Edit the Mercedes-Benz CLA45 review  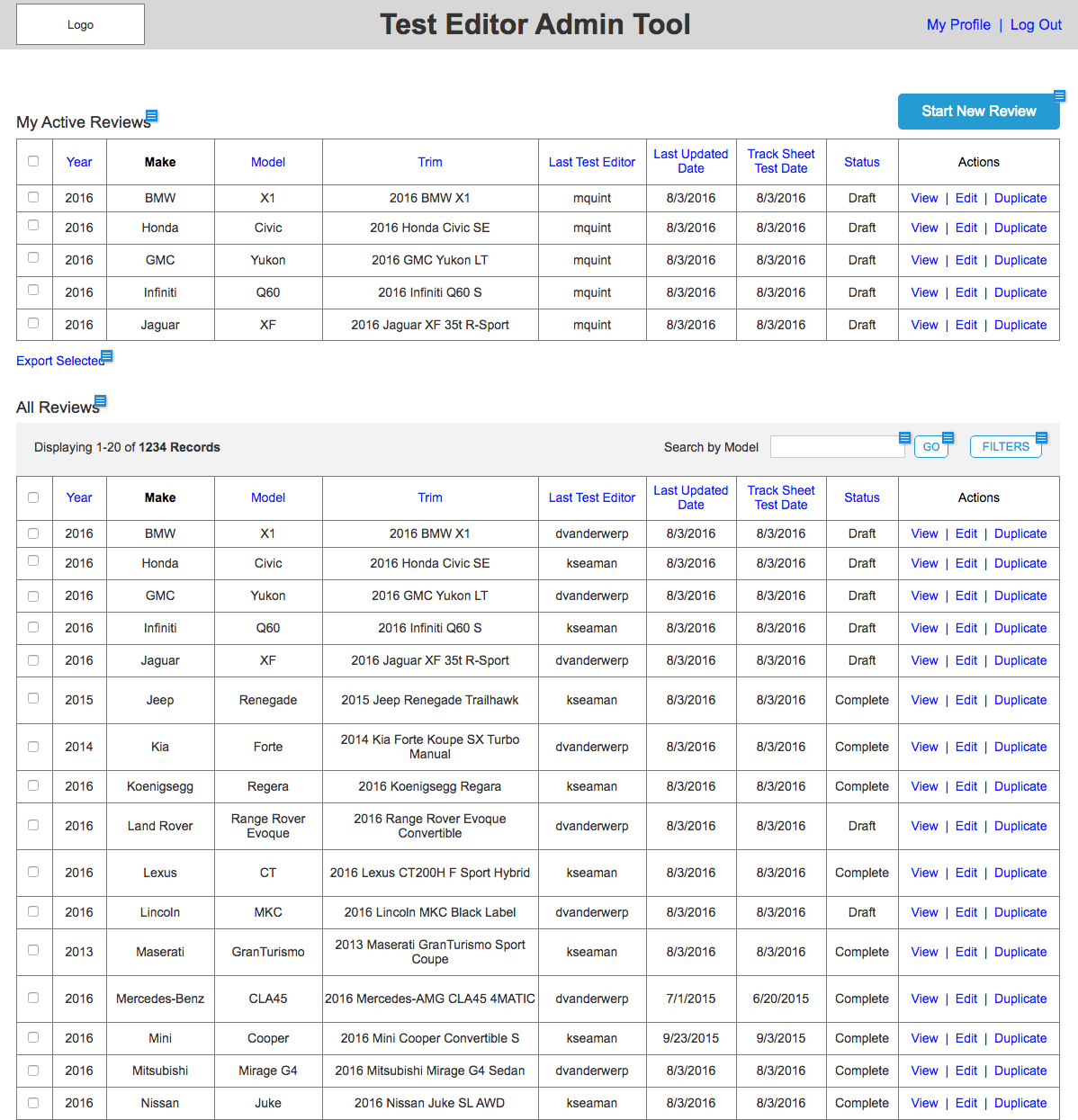point(966,999)
